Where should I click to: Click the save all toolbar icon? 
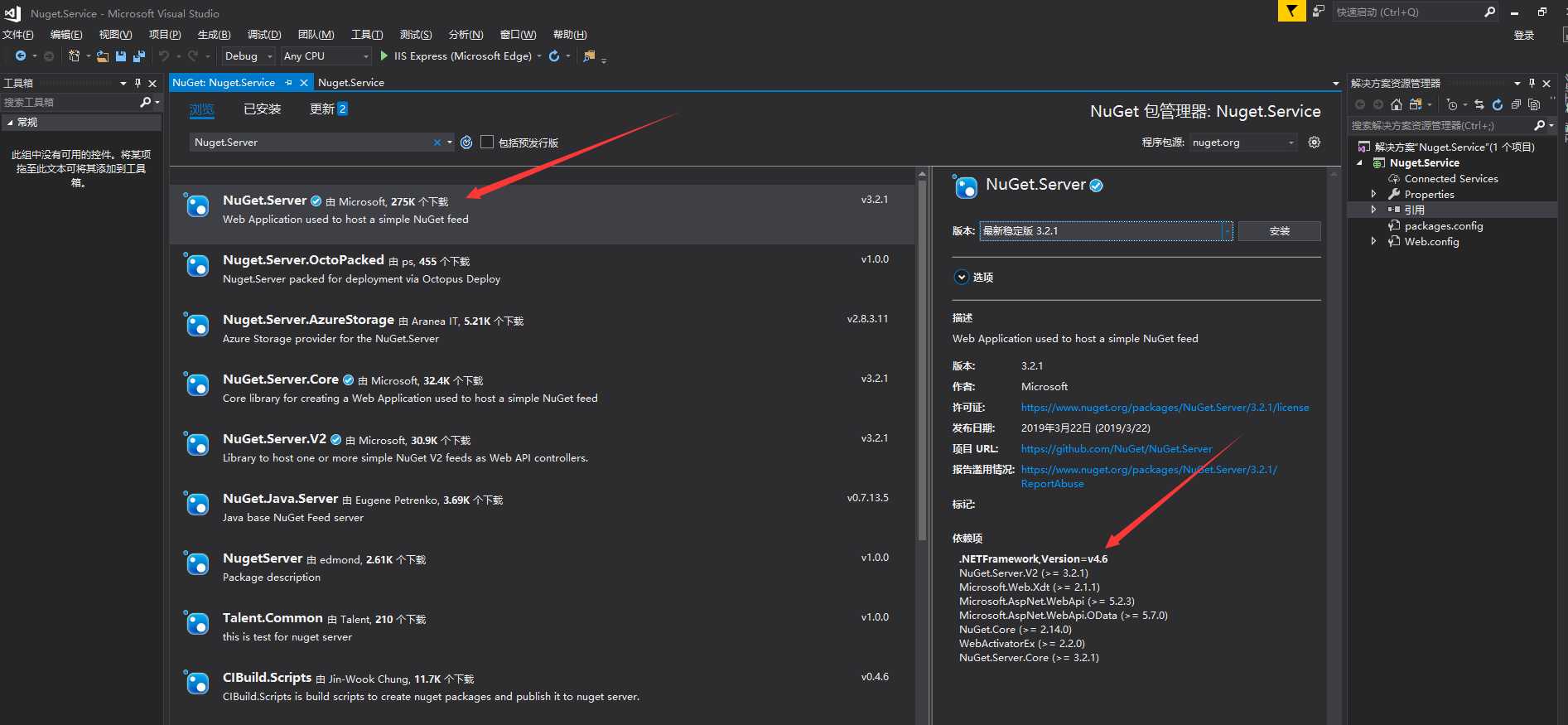tap(139, 56)
